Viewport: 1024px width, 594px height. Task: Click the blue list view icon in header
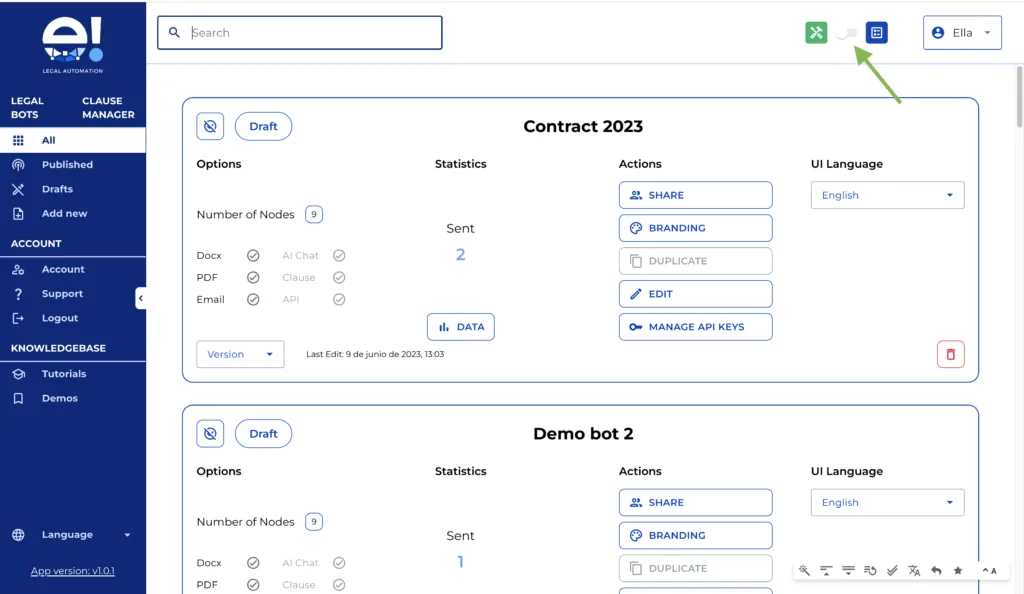click(876, 33)
